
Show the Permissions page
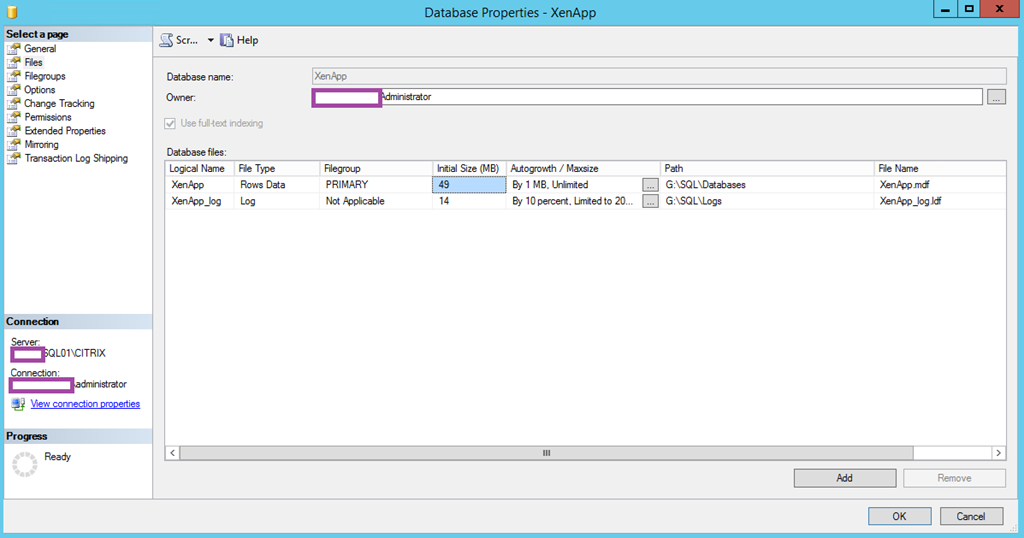pos(48,117)
